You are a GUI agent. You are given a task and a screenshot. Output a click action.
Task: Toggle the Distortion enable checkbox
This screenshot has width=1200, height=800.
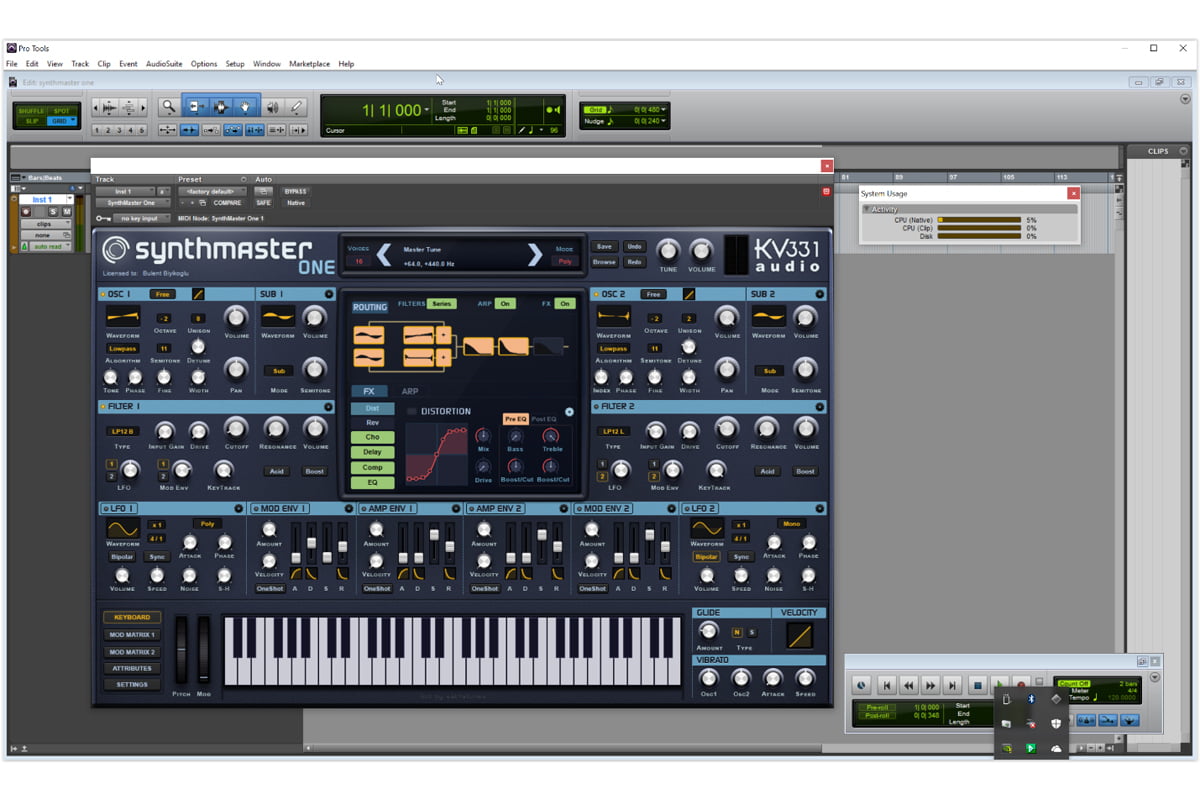pos(412,411)
